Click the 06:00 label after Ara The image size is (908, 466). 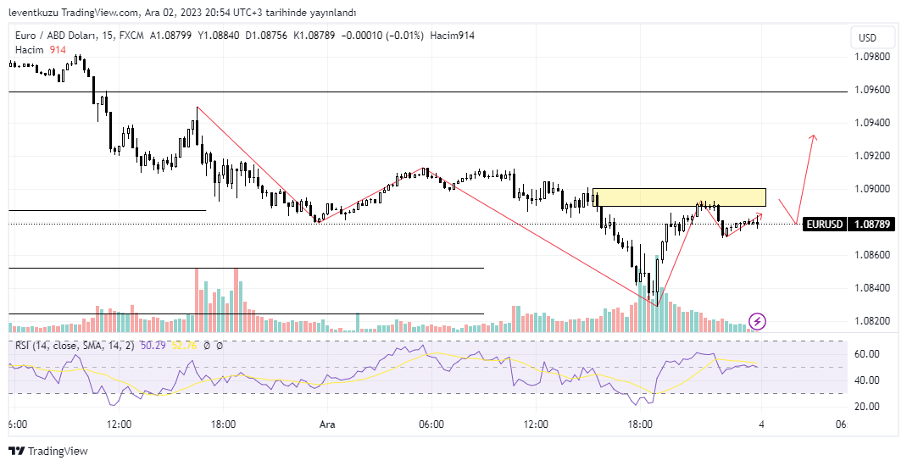click(431, 424)
